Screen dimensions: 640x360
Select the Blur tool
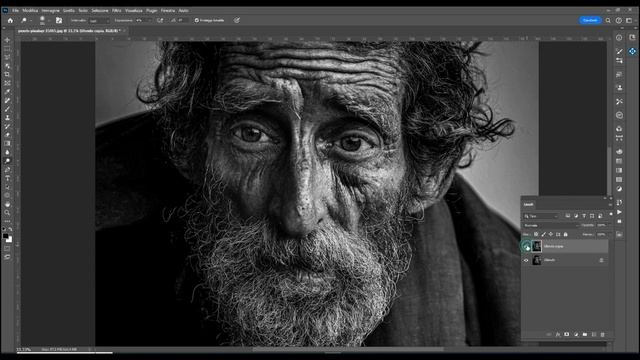(7, 152)
